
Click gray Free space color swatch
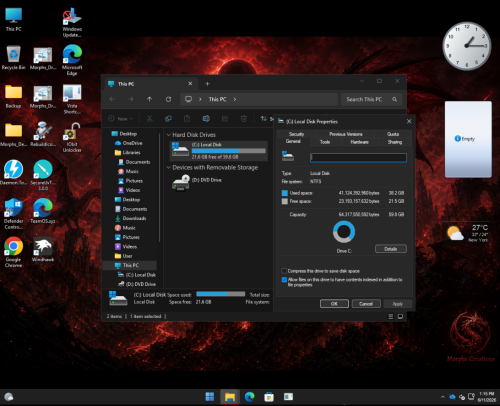[x=285, y=201]
